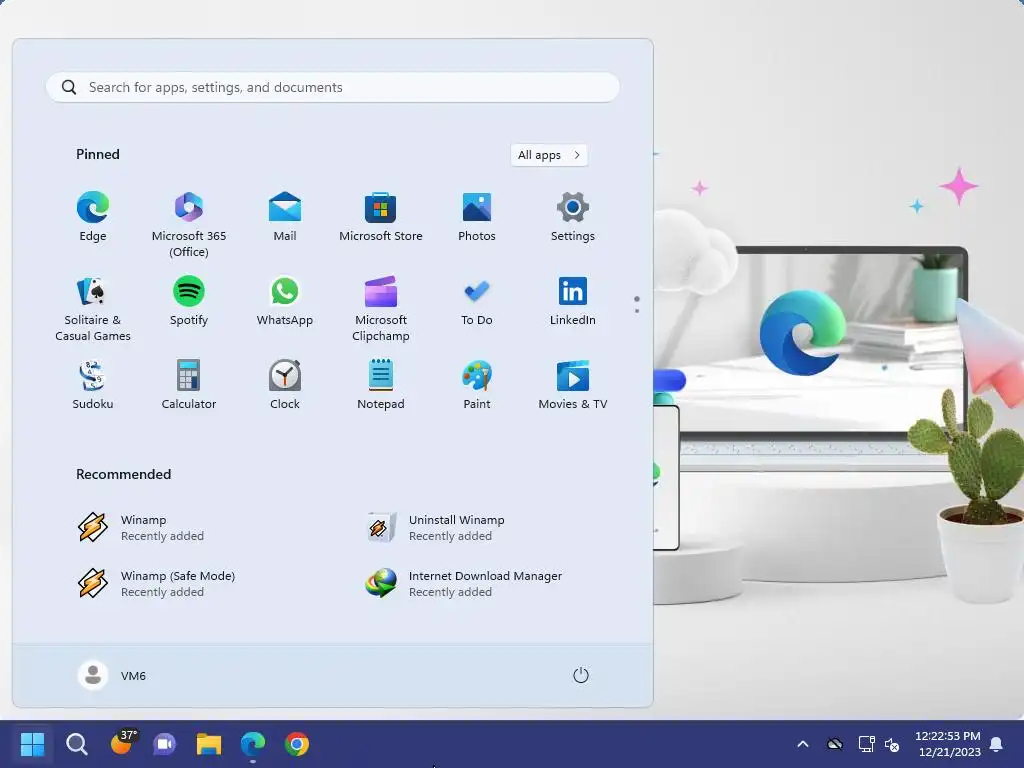Open LinkedIn pinned app

click(x=573, y=300)
